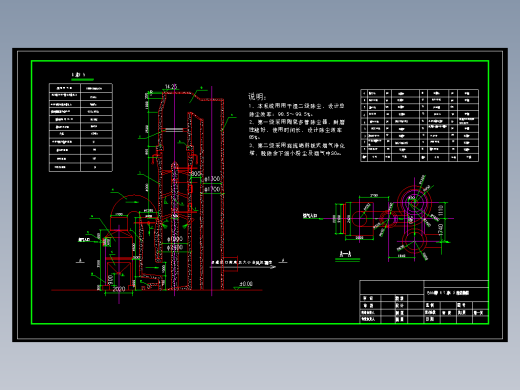The width and height of the screenshot is (520, 390).
Task: Select the "2700" top dimension in plan view
Action: click(x=374, y=195)
